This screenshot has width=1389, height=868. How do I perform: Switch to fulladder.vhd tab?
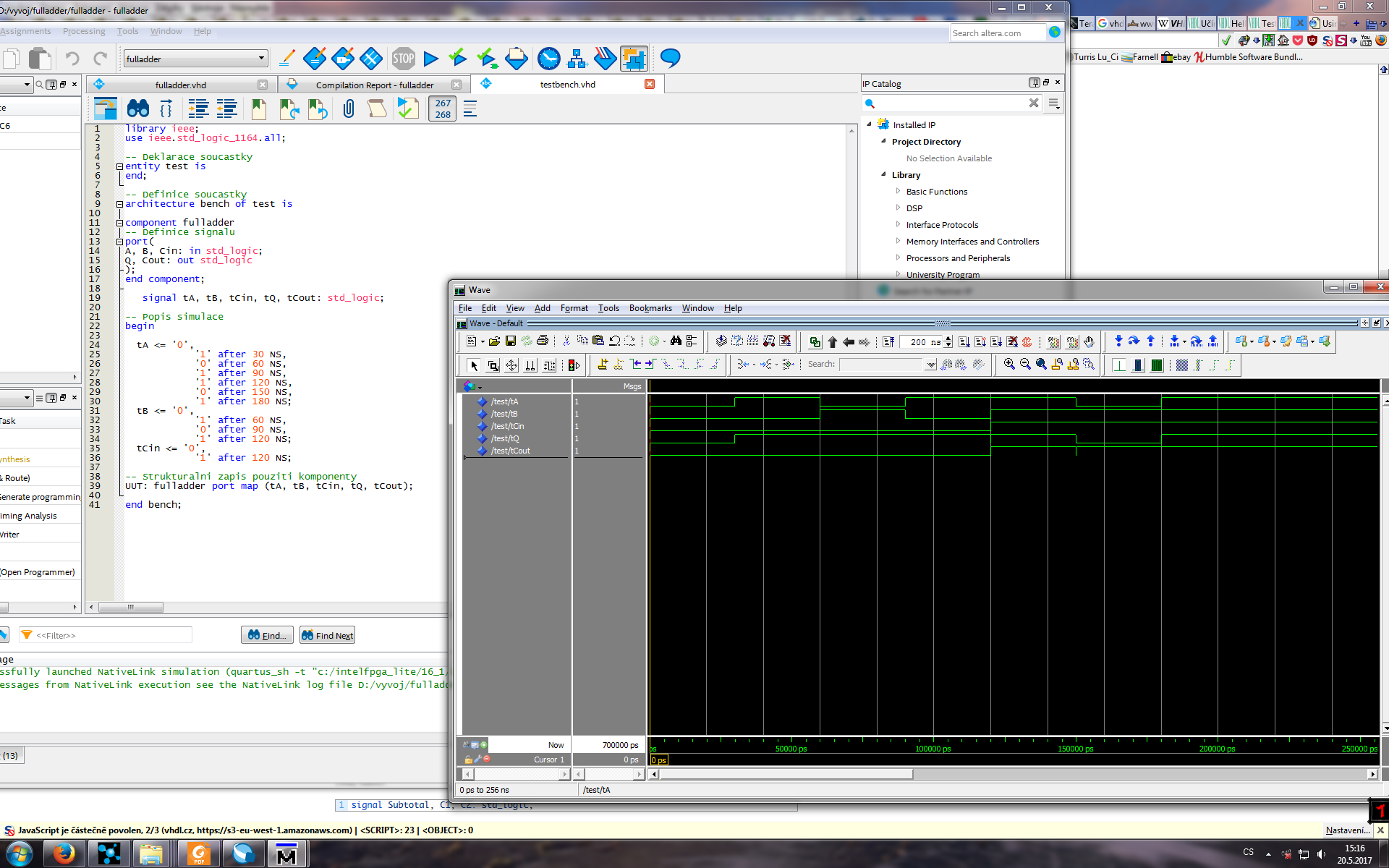(x=180, y=85)
